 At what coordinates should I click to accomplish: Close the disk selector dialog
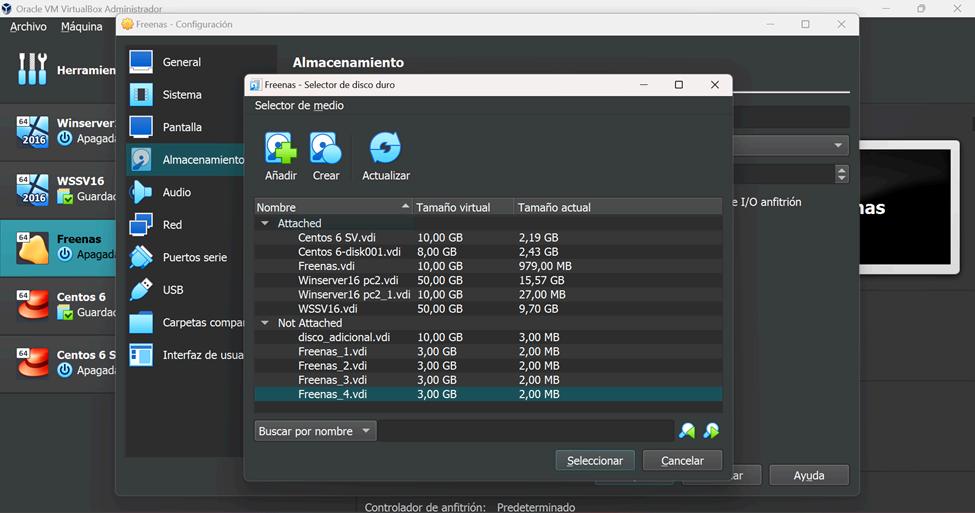pyautogui.click(x=714, y=85)
